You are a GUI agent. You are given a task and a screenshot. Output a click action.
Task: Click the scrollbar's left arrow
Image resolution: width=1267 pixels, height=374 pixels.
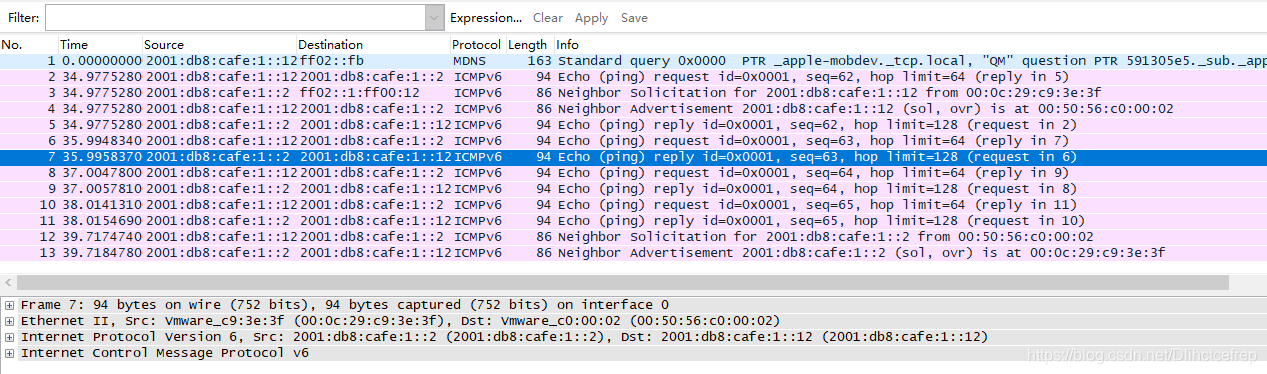coord(8,283)
